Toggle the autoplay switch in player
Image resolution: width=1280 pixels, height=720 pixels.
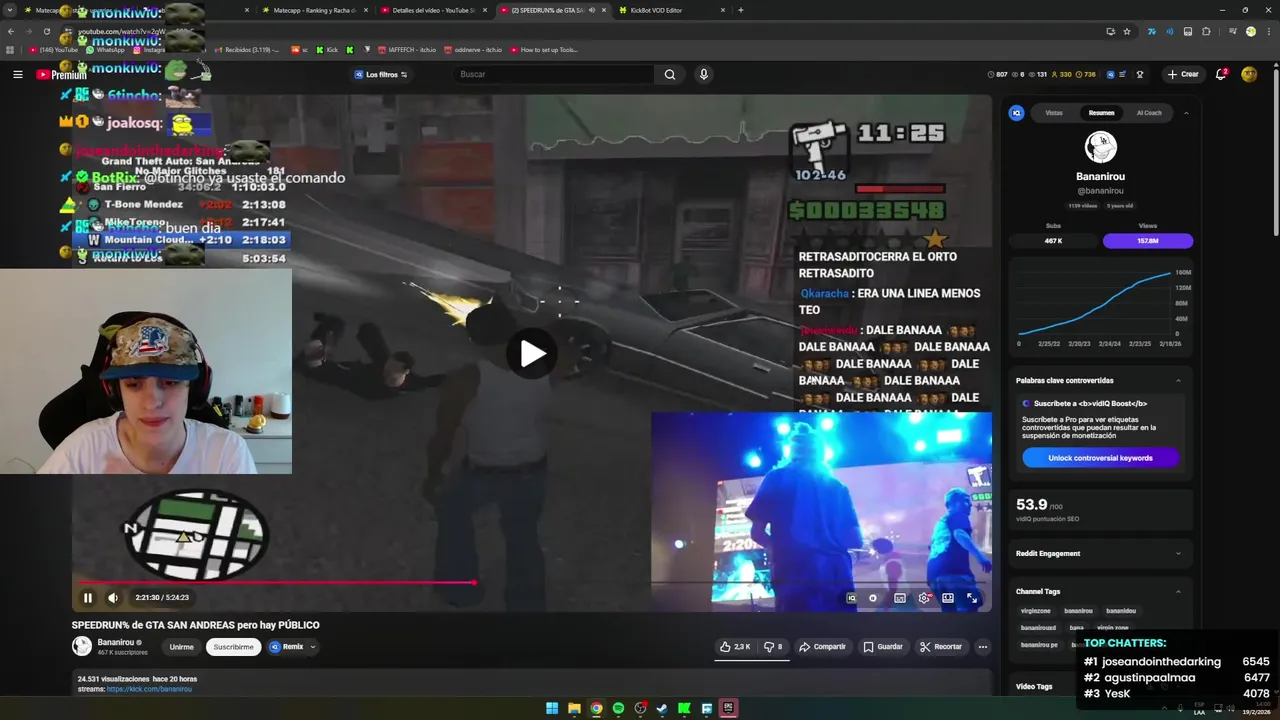[873, 598]
